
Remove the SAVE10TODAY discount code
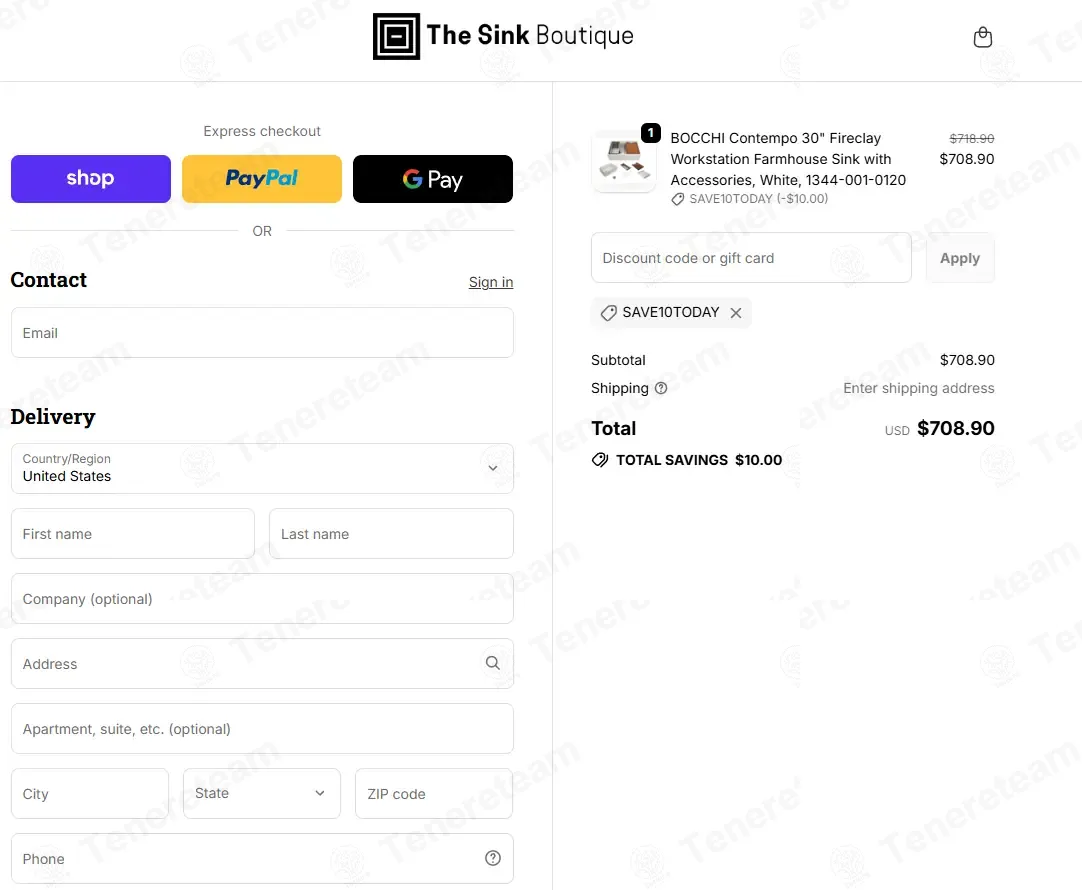click(x=736, y=313)
